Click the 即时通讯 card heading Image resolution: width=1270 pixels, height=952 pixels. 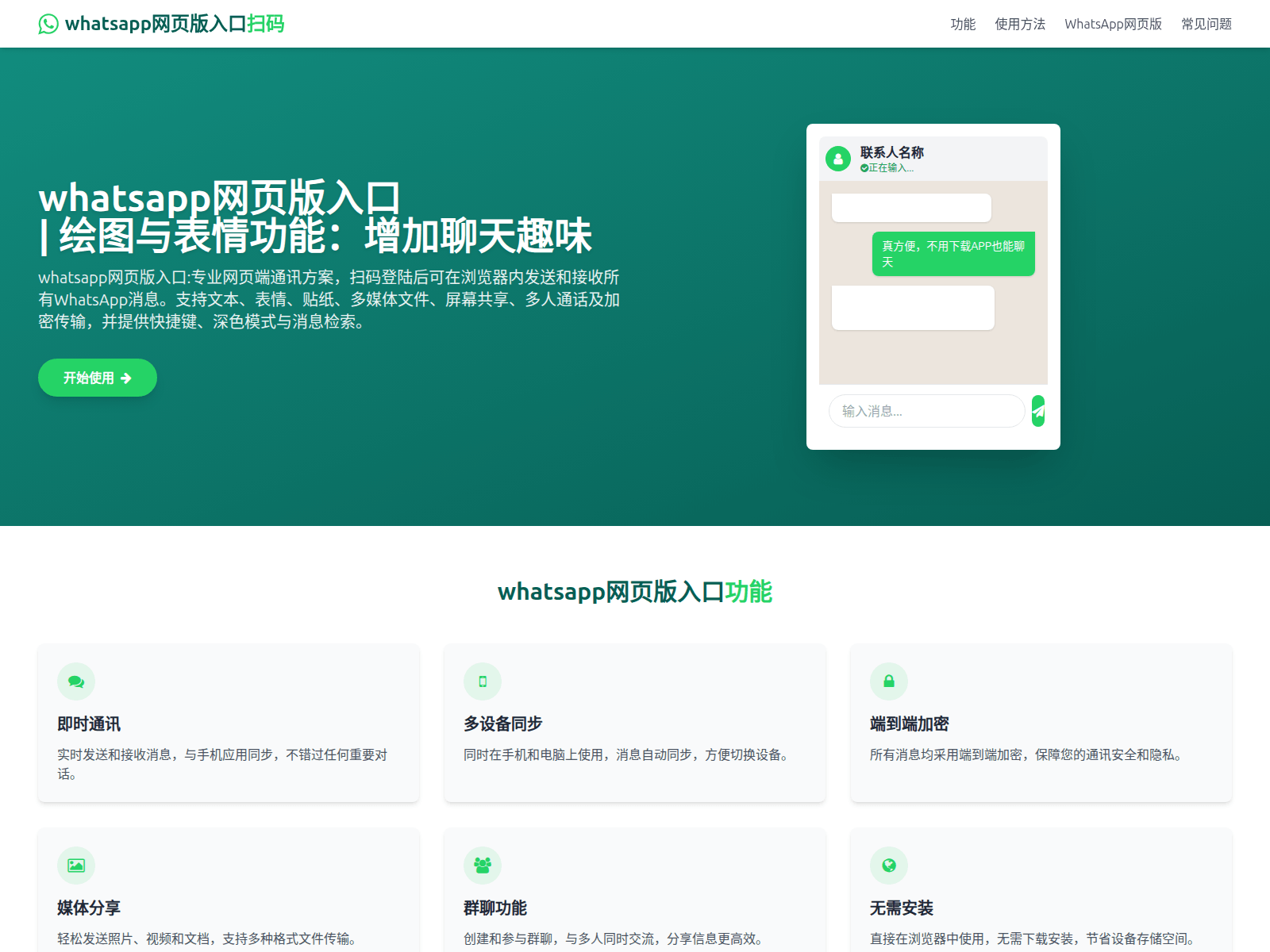tap(89, 724)
